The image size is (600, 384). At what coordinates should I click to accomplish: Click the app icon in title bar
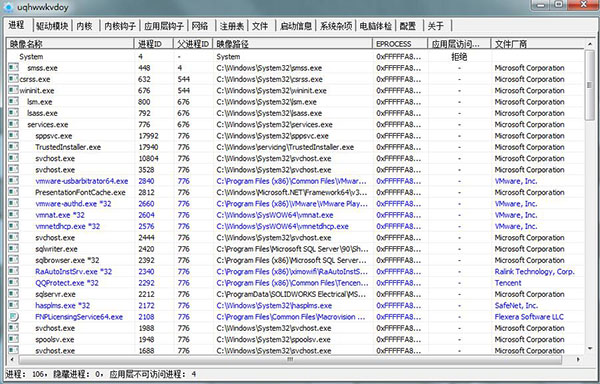pyautogui.click(x=8, y=7)
